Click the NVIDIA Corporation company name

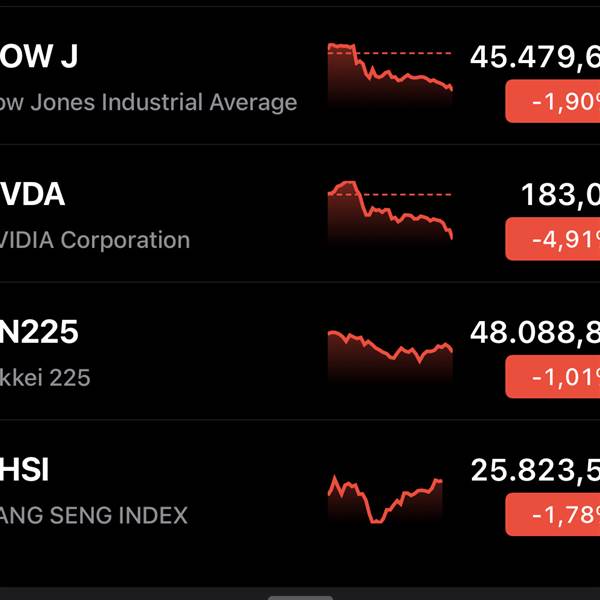95,240
